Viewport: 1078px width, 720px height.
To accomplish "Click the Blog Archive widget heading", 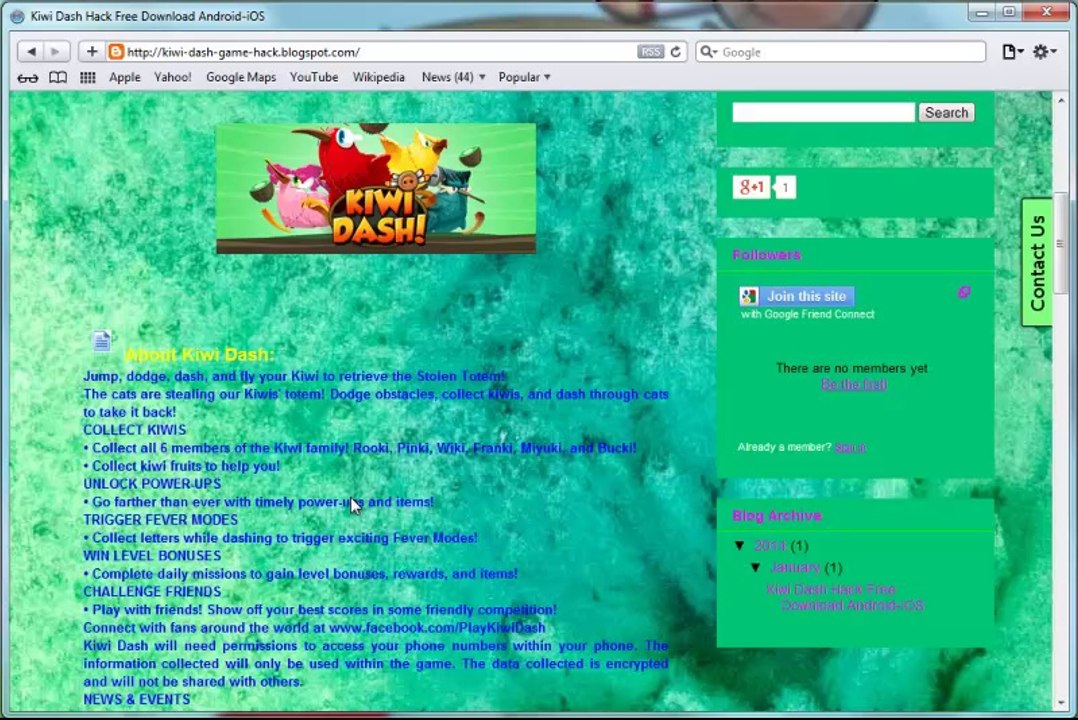I will (x=777, y=516).
